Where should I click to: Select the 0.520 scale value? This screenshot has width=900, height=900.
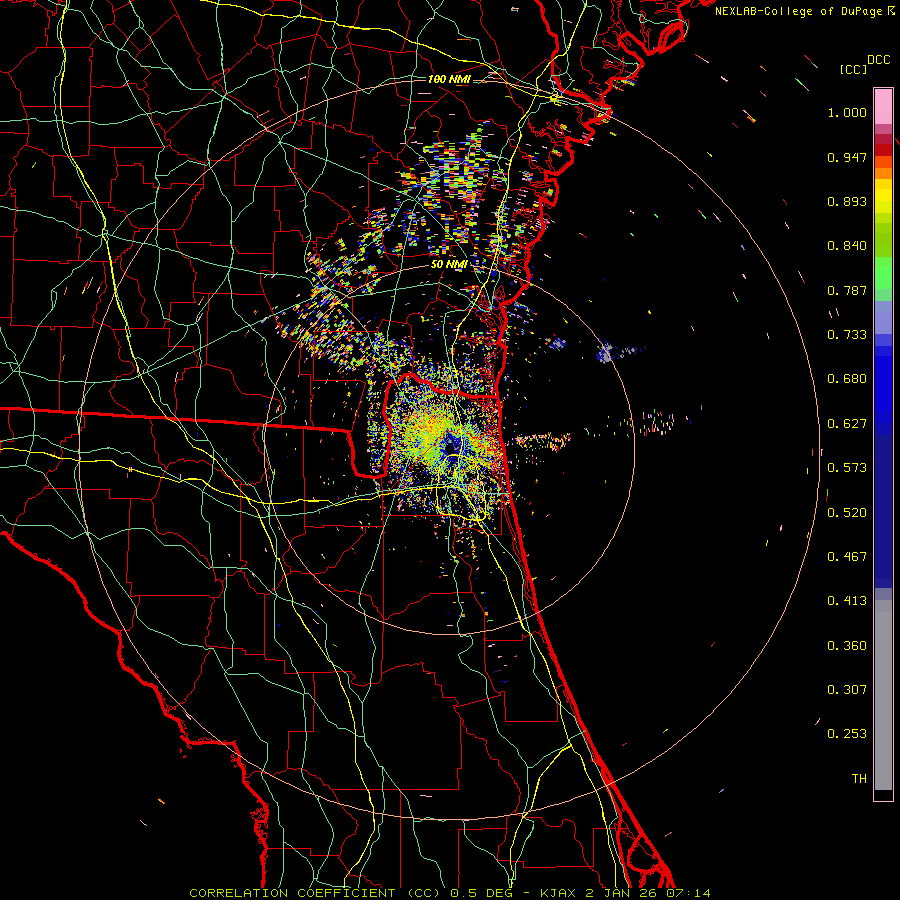point(847,513)
